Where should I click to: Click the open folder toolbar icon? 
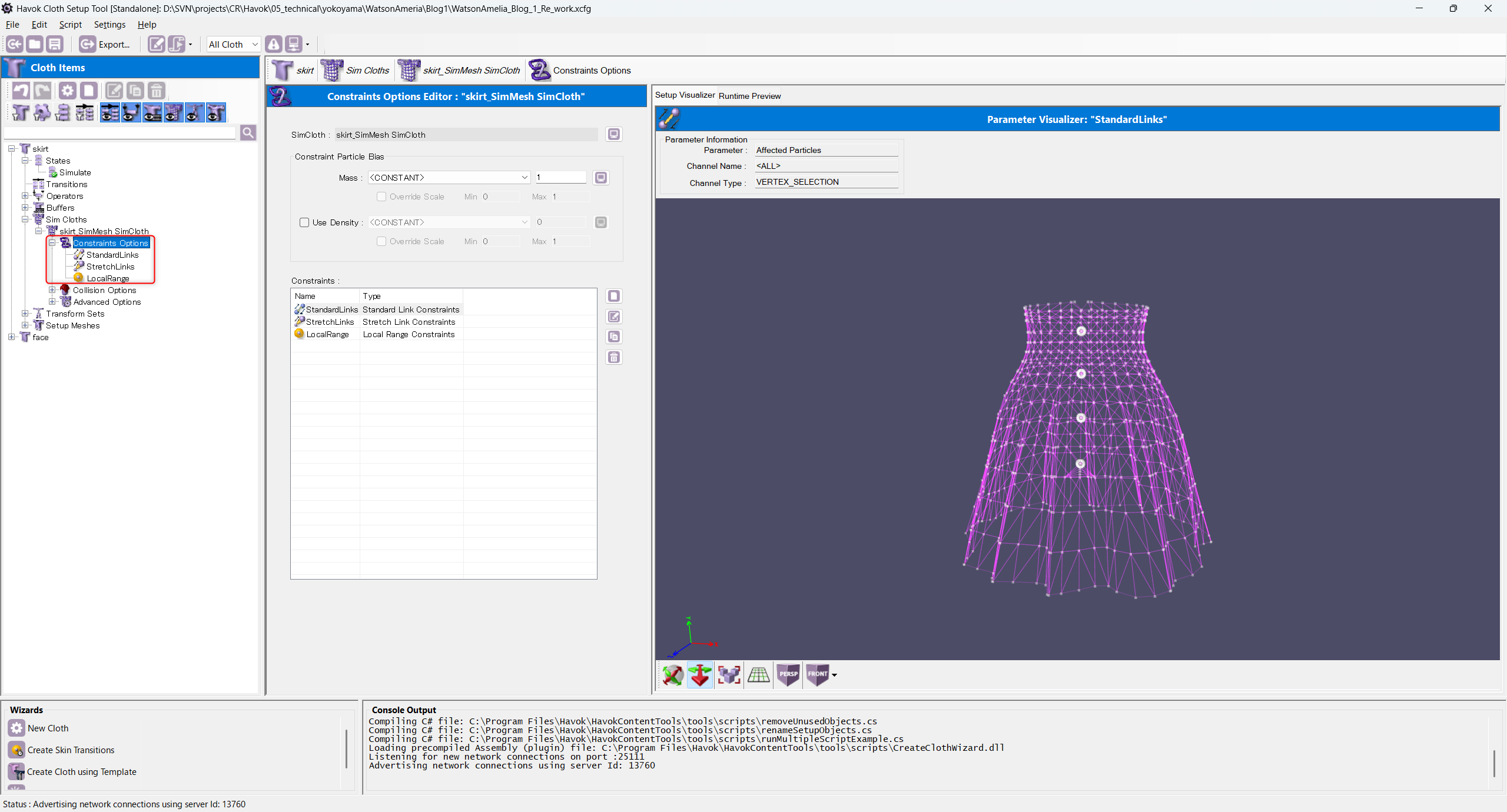35,44
